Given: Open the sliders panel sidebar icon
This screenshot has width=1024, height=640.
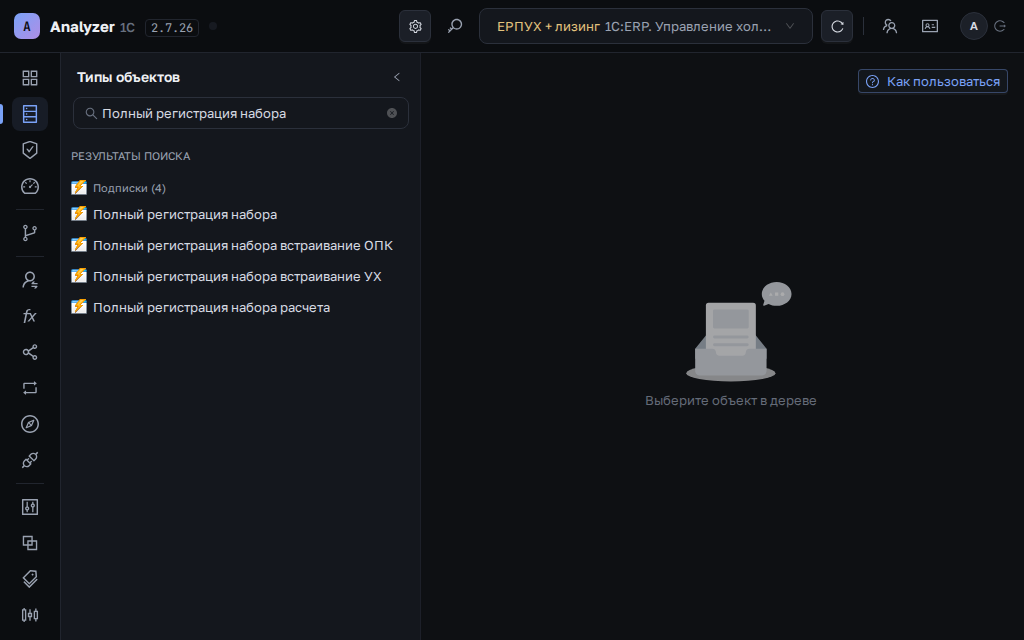Looking at the screenshot, I should (30, 507).
